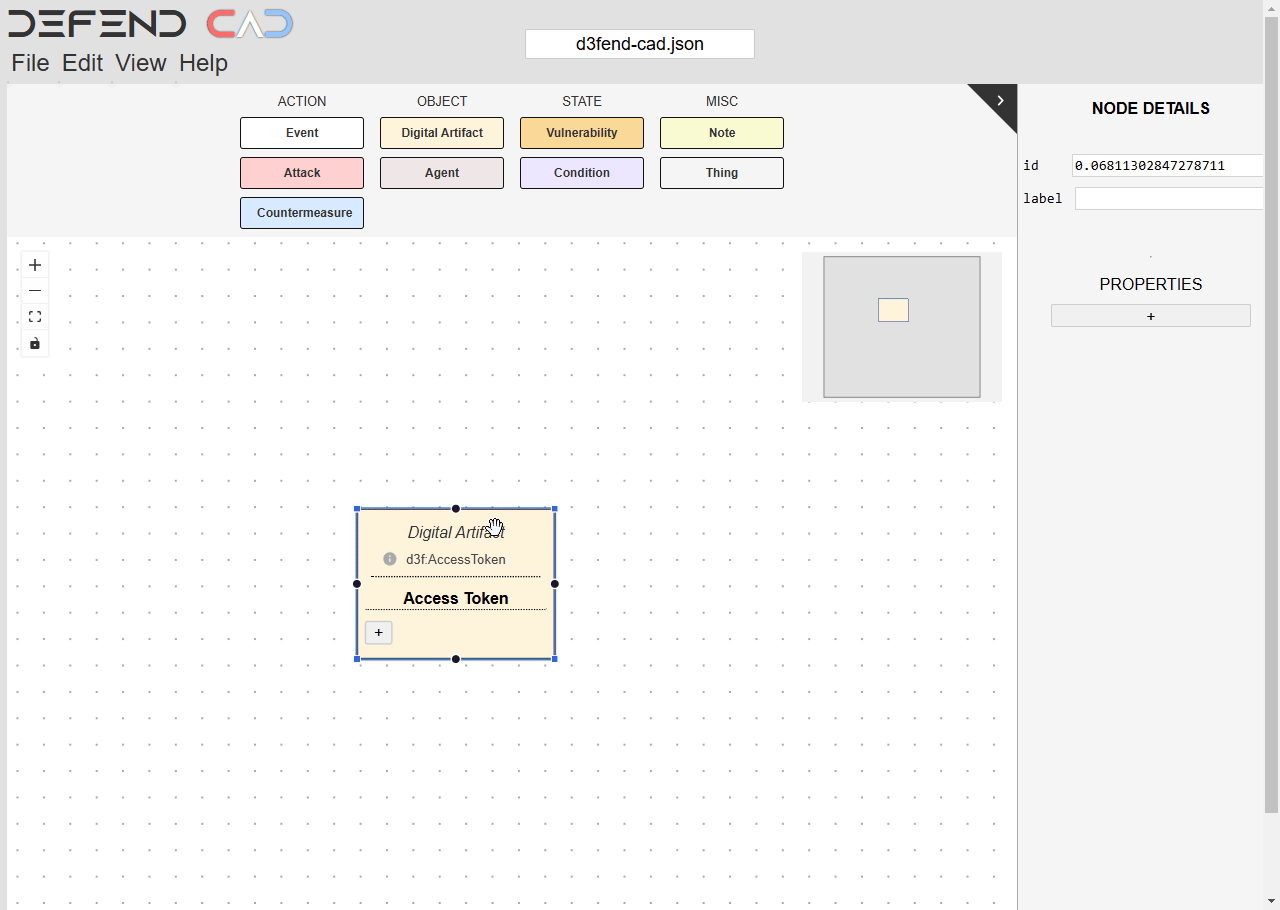
Task: Click the DEFEND CAD logo
Action: point(150,24)
